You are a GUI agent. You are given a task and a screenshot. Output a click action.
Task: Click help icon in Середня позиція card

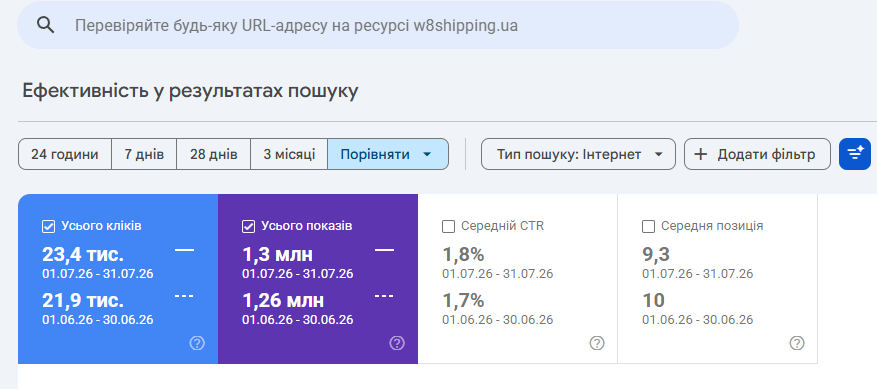[x=796, y=343]
